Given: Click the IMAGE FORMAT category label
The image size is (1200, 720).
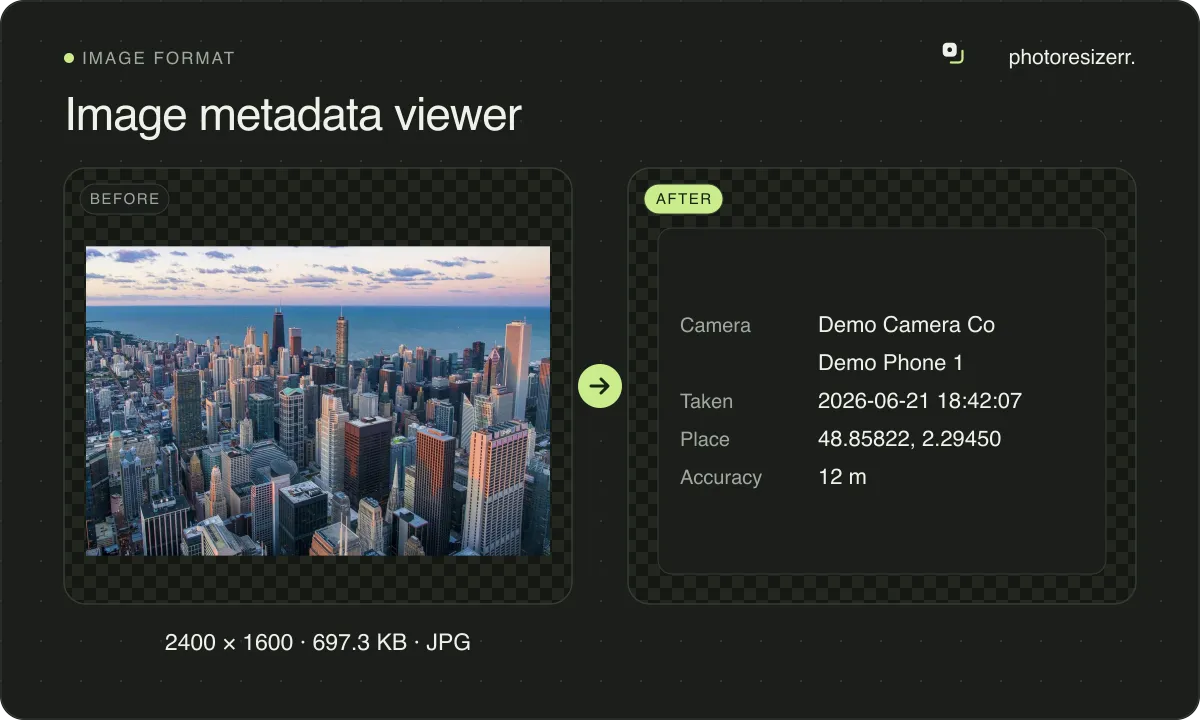Looking at the screenshot, I should point(158,58).
